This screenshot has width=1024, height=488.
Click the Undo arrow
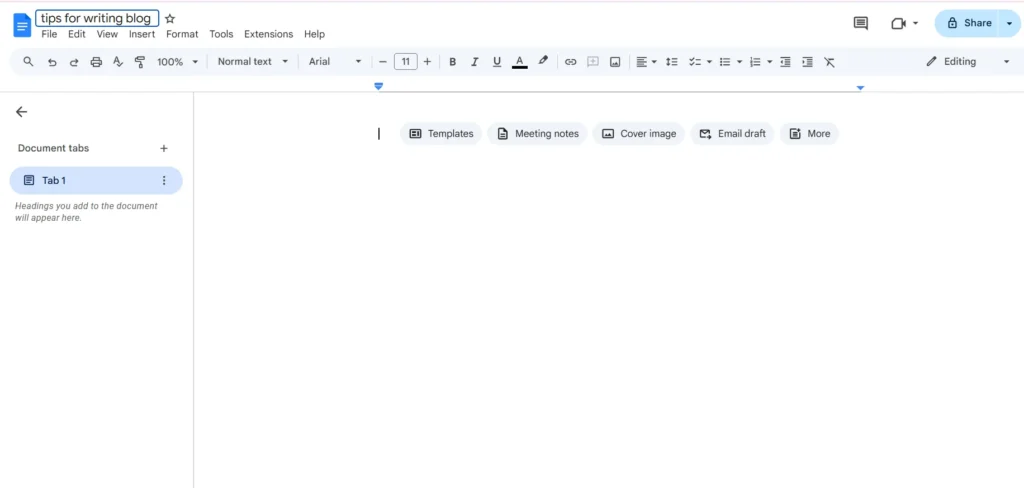point(52,62)
